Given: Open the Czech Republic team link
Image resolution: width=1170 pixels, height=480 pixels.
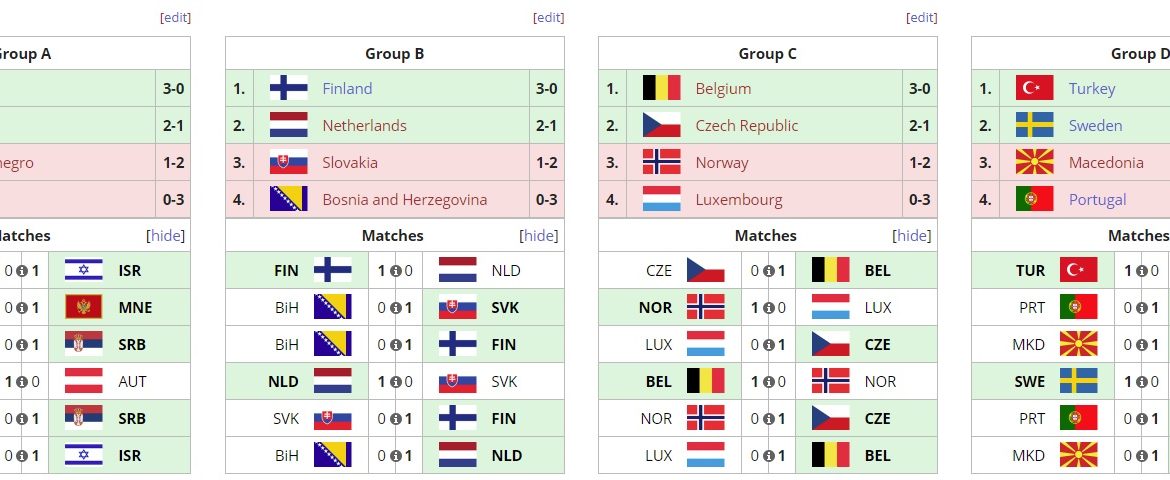Looking at the screenshot, I should (746, 125).
